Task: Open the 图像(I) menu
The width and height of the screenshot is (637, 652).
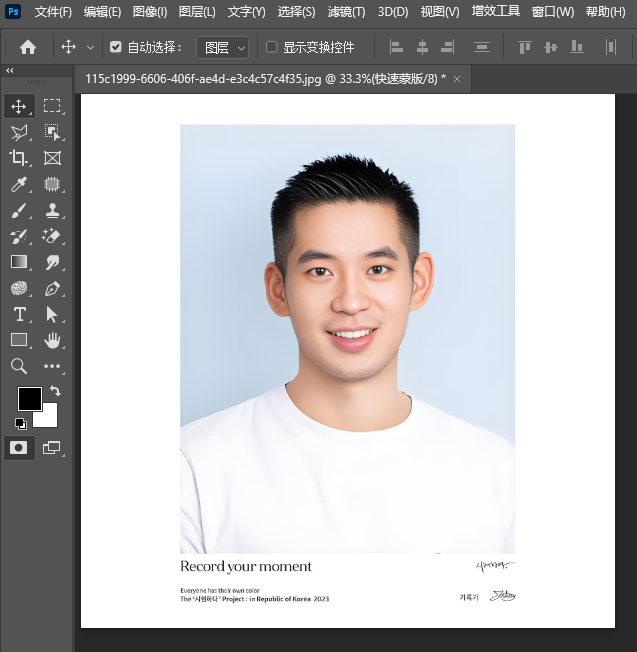Action: [150, 12]
